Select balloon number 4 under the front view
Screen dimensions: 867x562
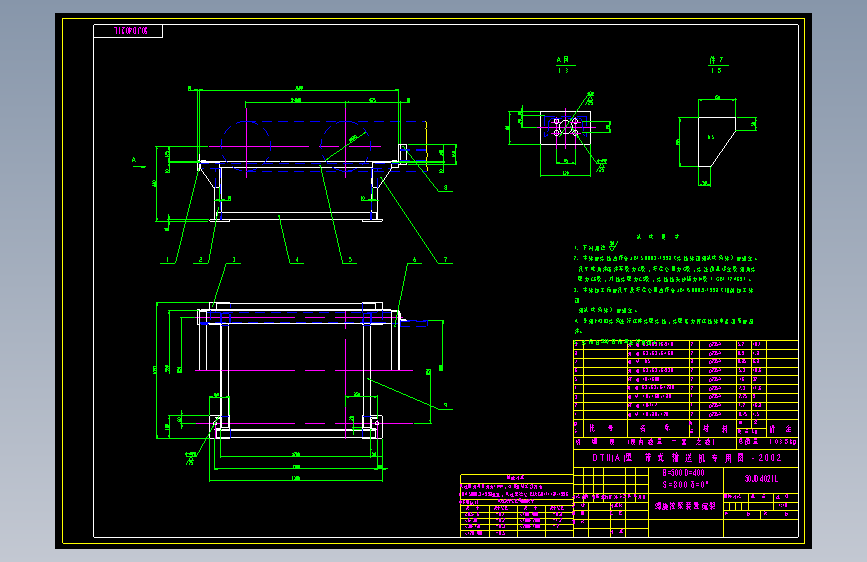pyautogui.click(x=297, y=259)
